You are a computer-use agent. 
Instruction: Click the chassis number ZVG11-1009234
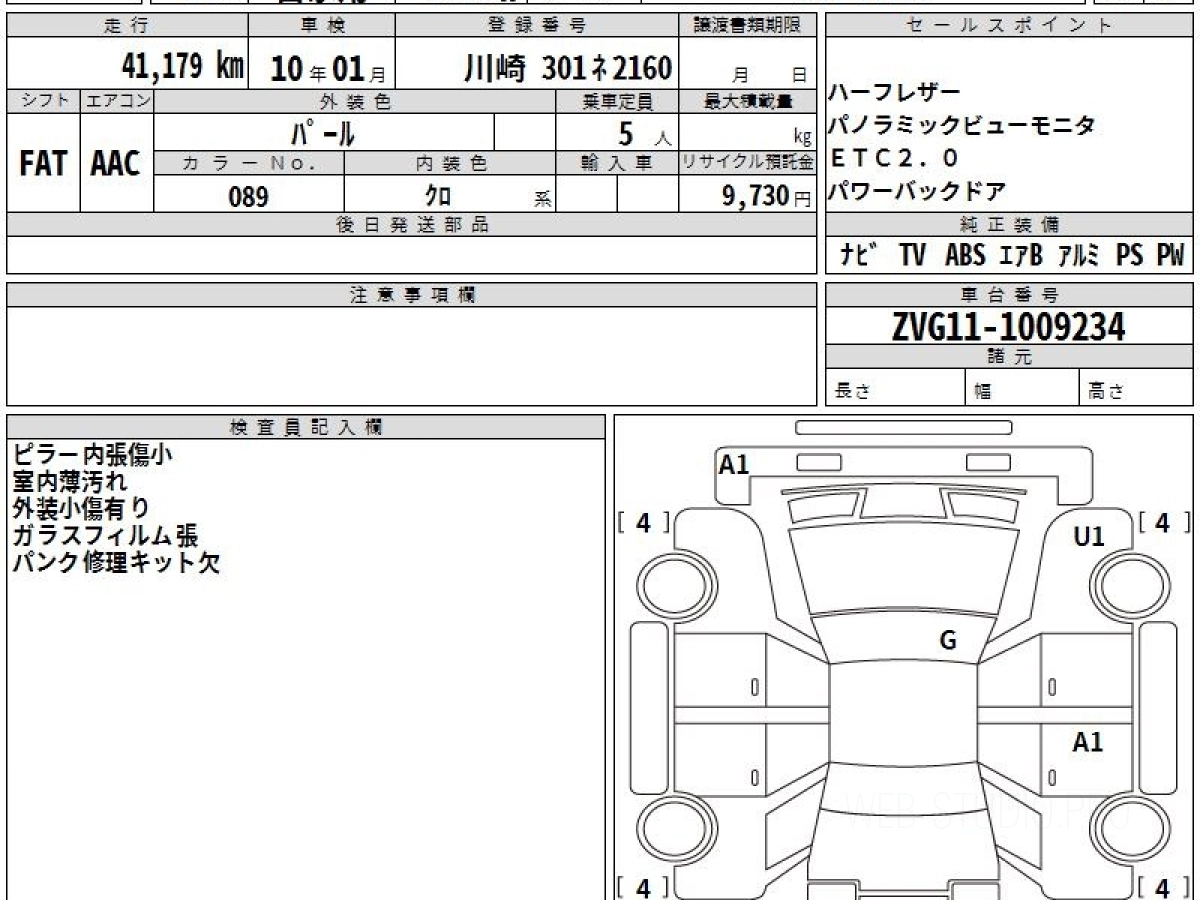(x=1008, y=326)
